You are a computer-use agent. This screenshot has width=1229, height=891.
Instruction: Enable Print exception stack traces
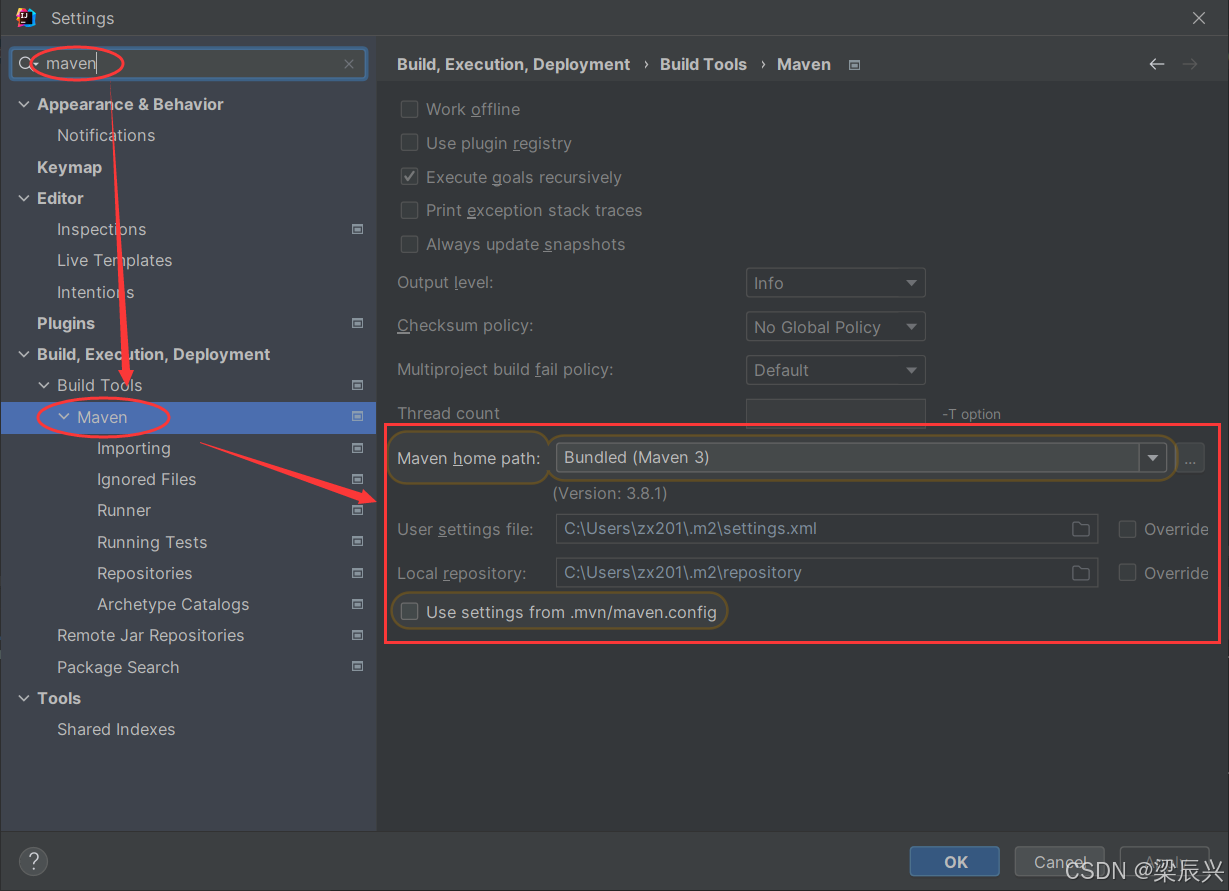click(x=409, y=210)
